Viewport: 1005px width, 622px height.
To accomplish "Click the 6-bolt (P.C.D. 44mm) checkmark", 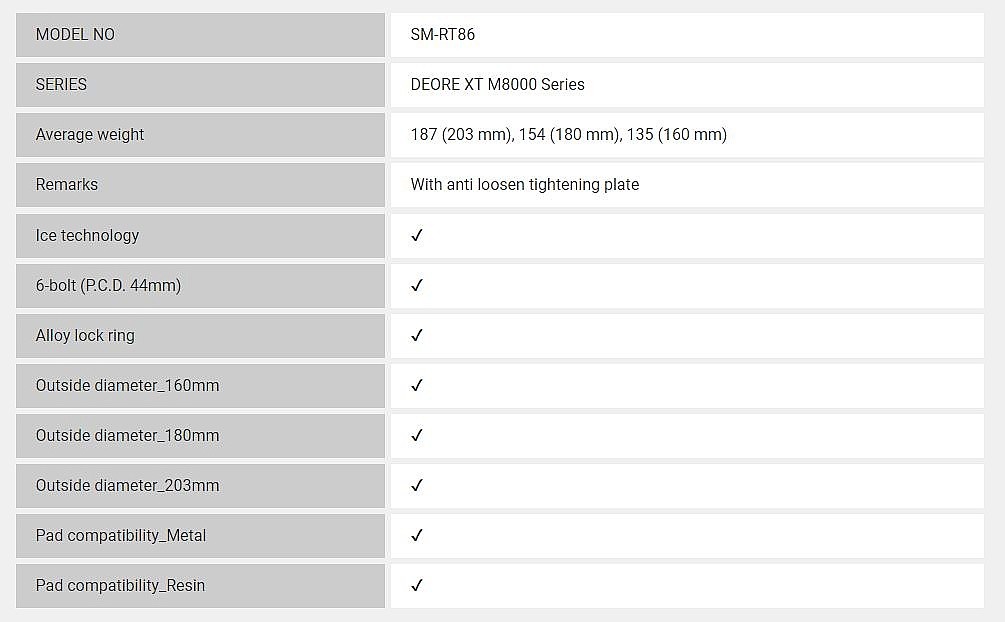I will (417, 285).
